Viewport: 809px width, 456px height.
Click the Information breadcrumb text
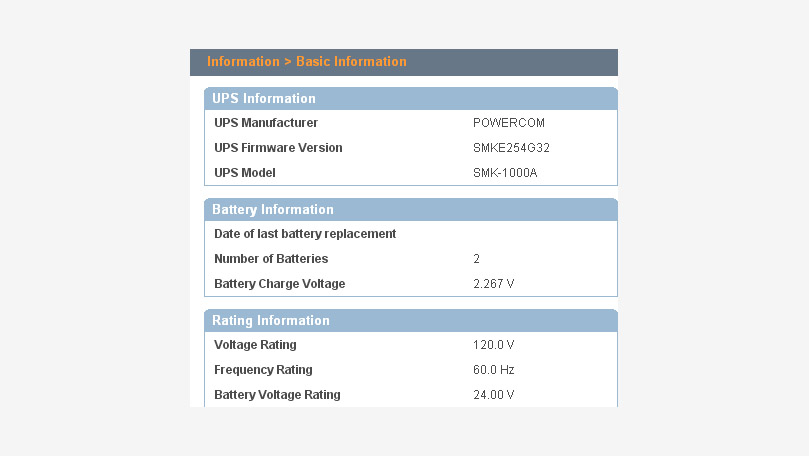tap(243, 61)
